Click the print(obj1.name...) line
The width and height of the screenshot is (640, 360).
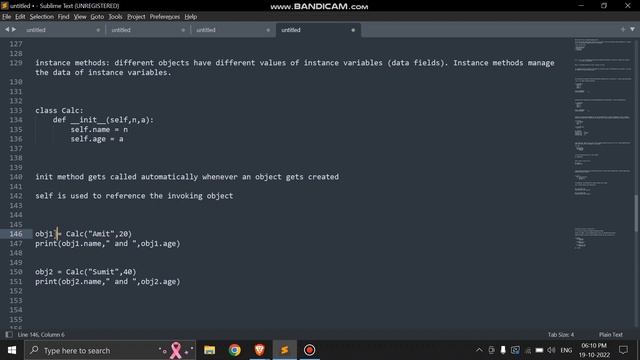tap(107, 243)
